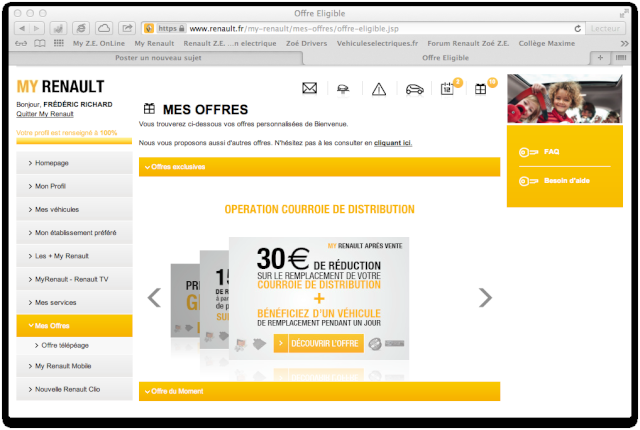
Task: Open the calendar icon with badge
Action: click(x=447, y=89)
